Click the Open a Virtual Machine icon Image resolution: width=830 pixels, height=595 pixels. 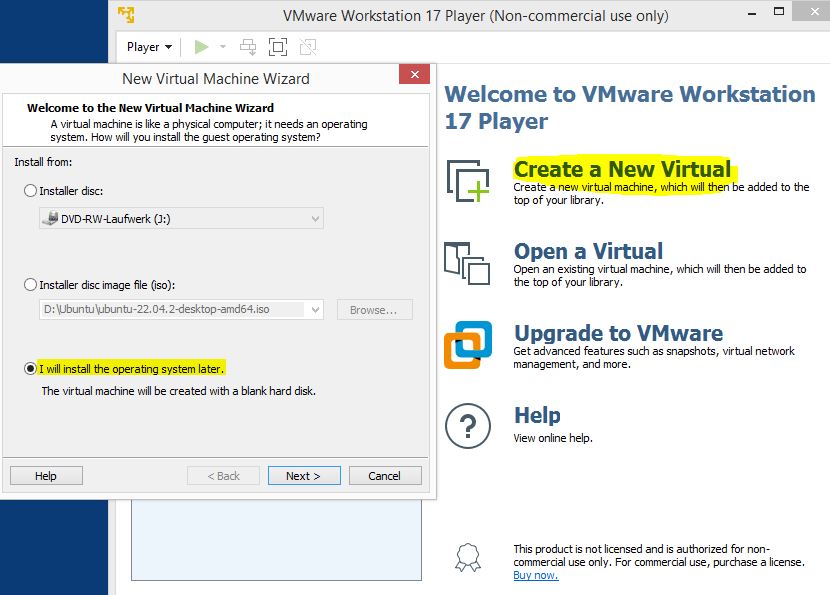[x=467, y=263]
